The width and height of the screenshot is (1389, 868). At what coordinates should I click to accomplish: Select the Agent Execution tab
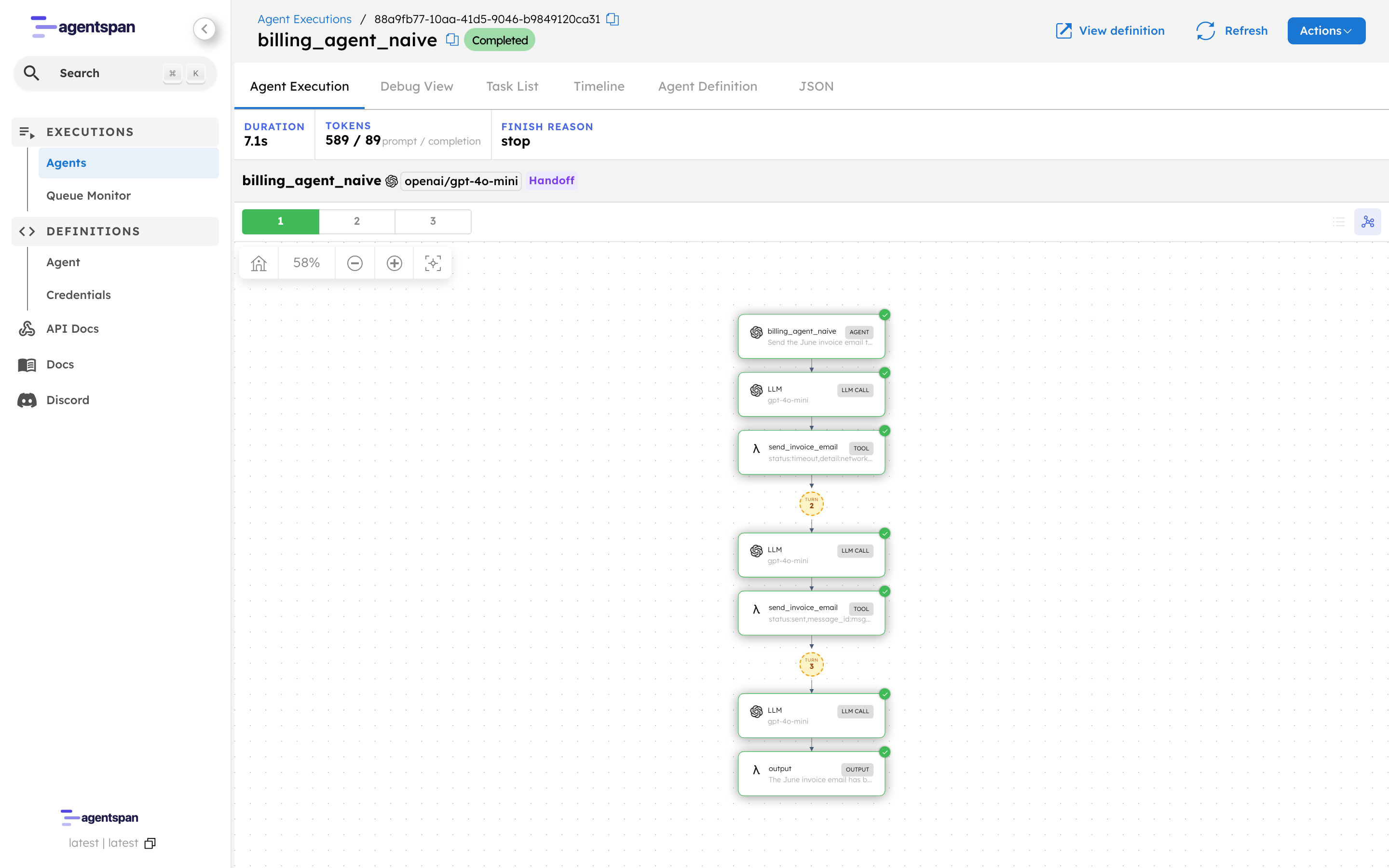pyautogui.click(x=299, y=86)
